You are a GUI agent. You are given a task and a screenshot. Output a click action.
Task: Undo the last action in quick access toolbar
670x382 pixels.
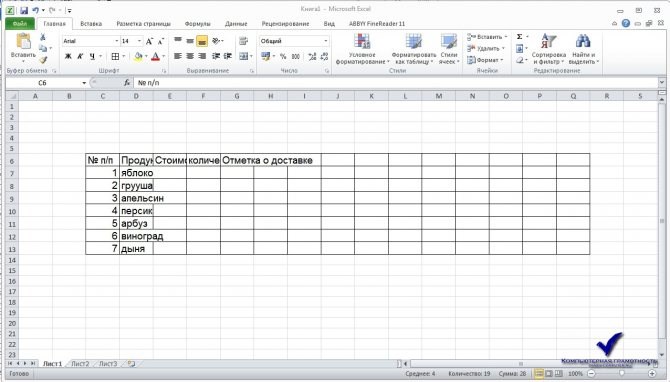point(36,10)
